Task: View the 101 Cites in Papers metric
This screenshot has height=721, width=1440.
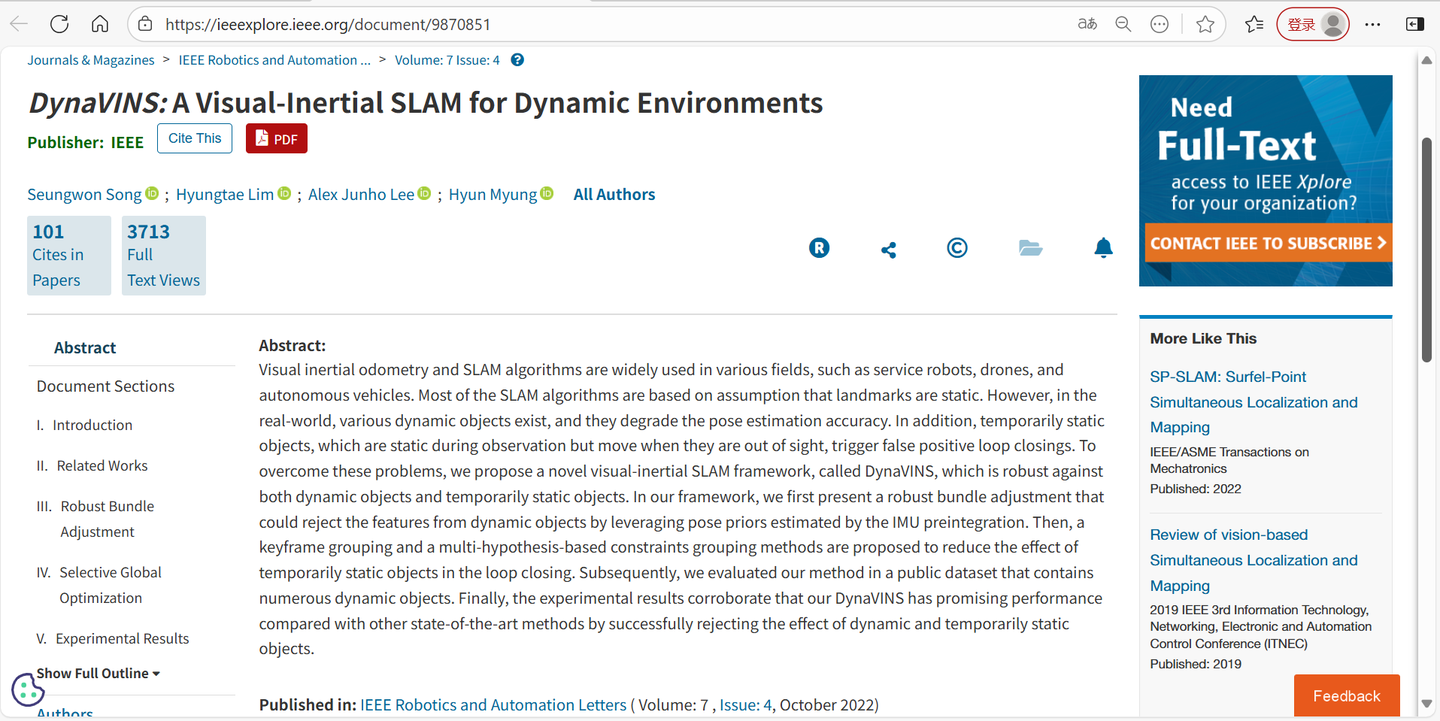Action: (x=69, y=256)
